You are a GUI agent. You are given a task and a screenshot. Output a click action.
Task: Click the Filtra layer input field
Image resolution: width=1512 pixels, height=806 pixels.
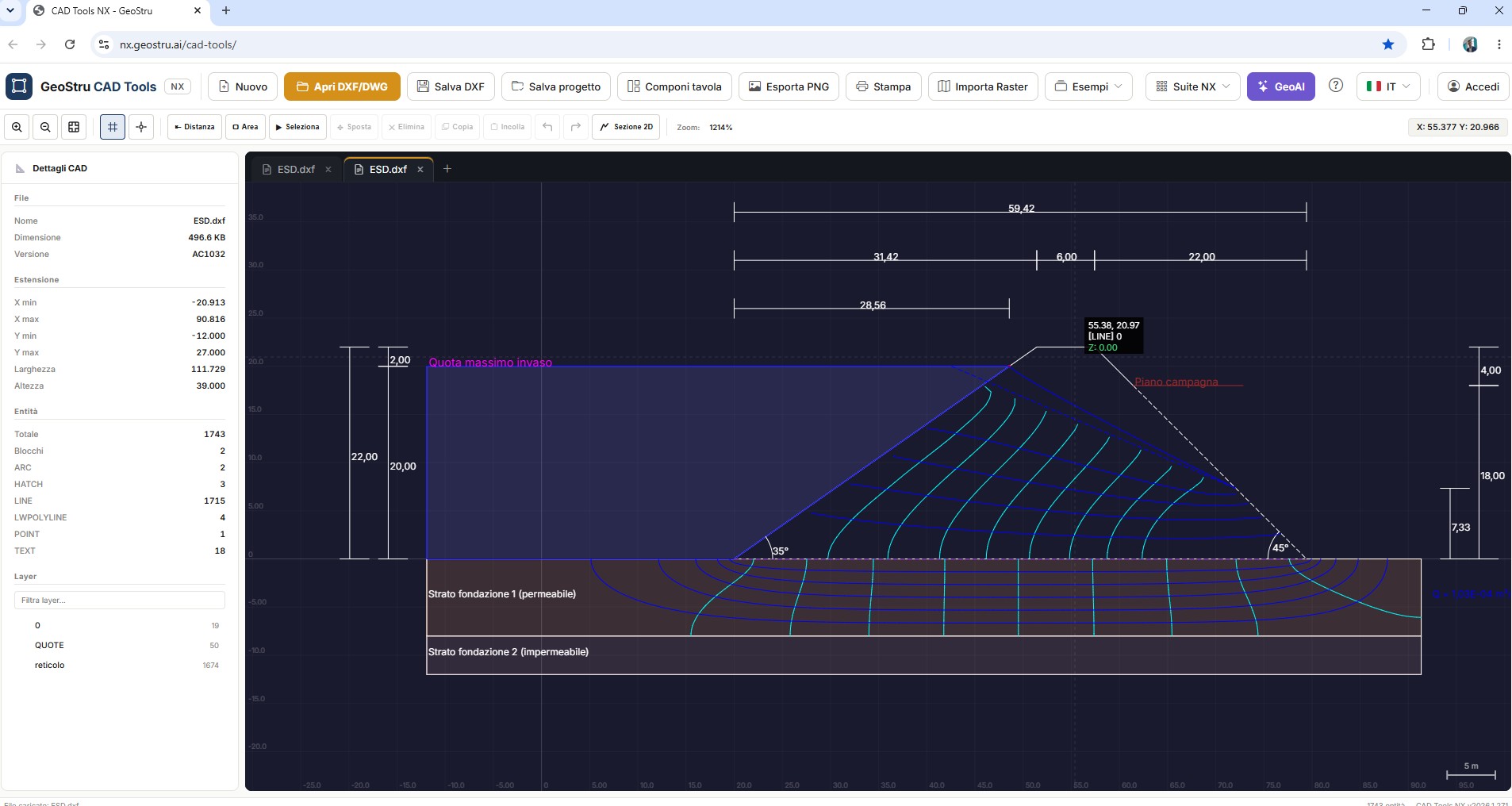click(120, 601)
